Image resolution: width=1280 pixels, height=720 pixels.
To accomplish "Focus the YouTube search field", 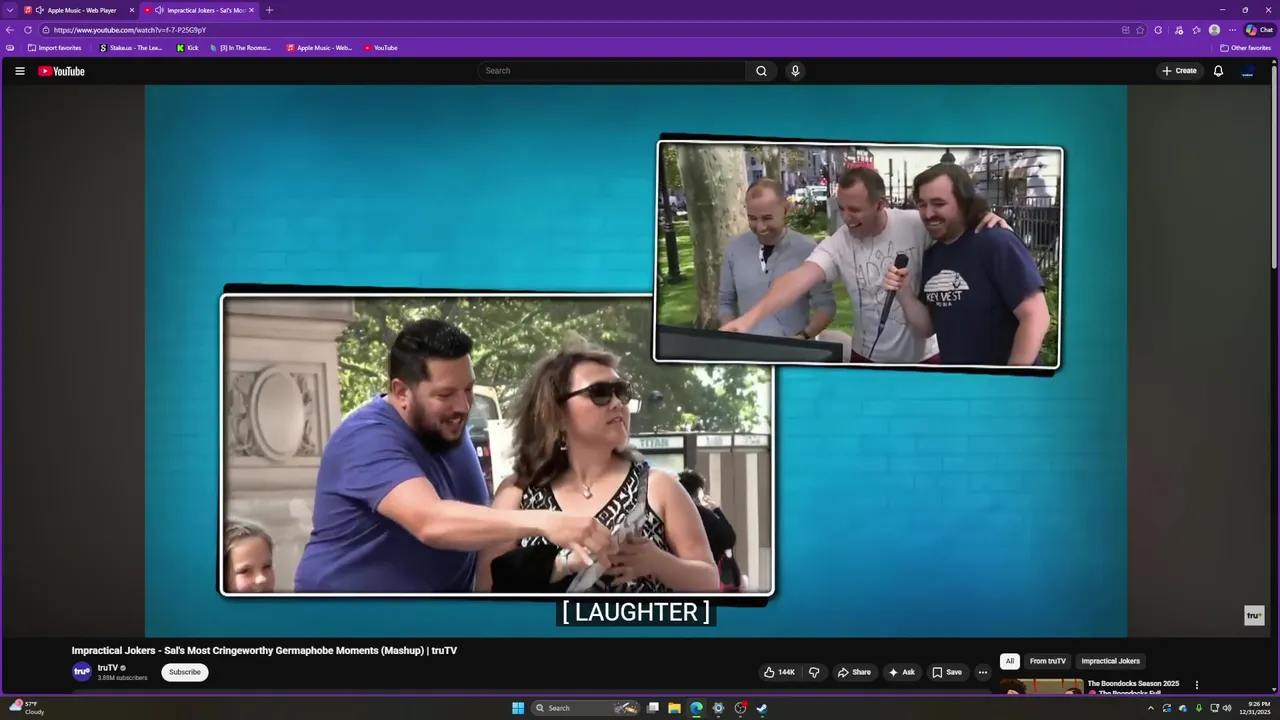I will tap(612, 71).
